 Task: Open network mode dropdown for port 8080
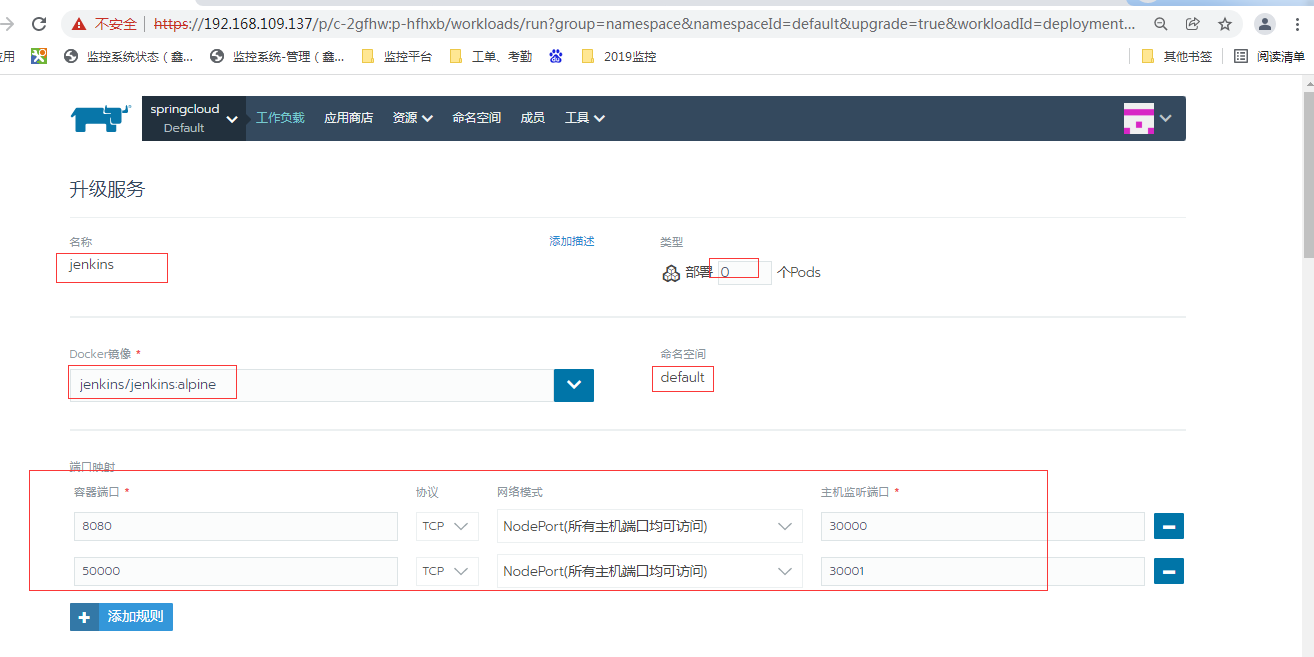point(649,526)
